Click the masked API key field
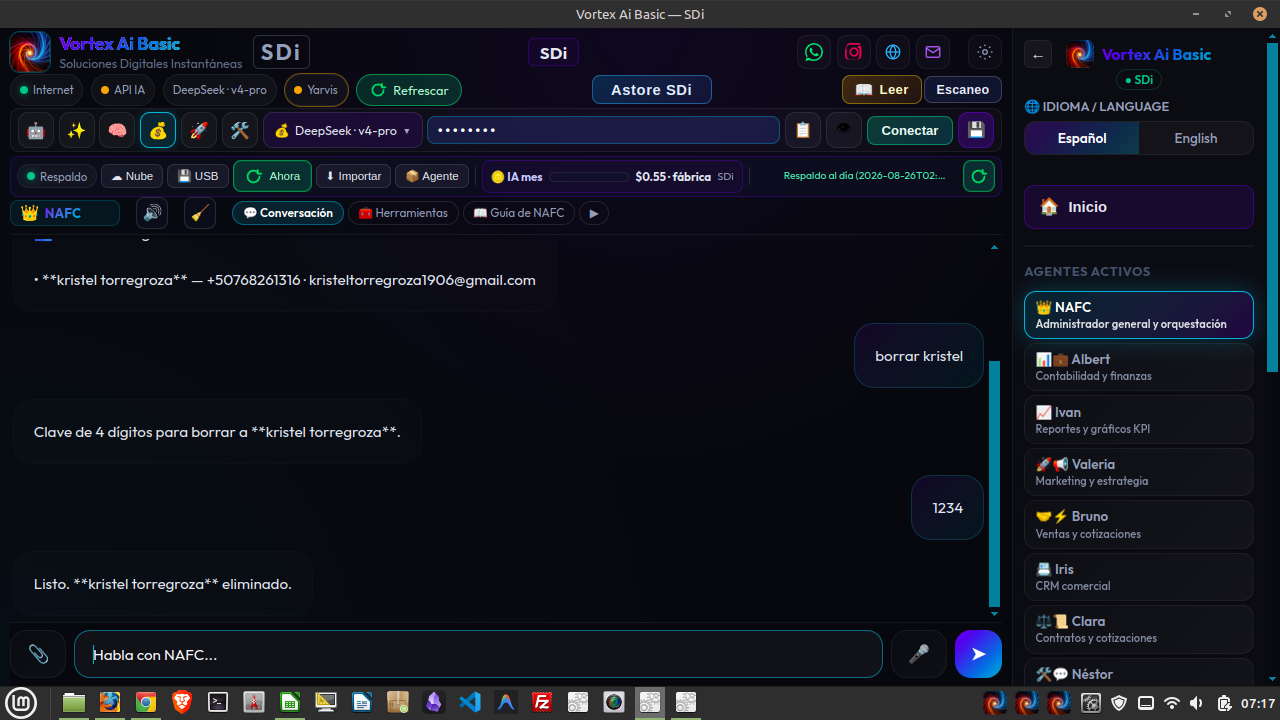 pyautogui.click(x=603, y=130)
